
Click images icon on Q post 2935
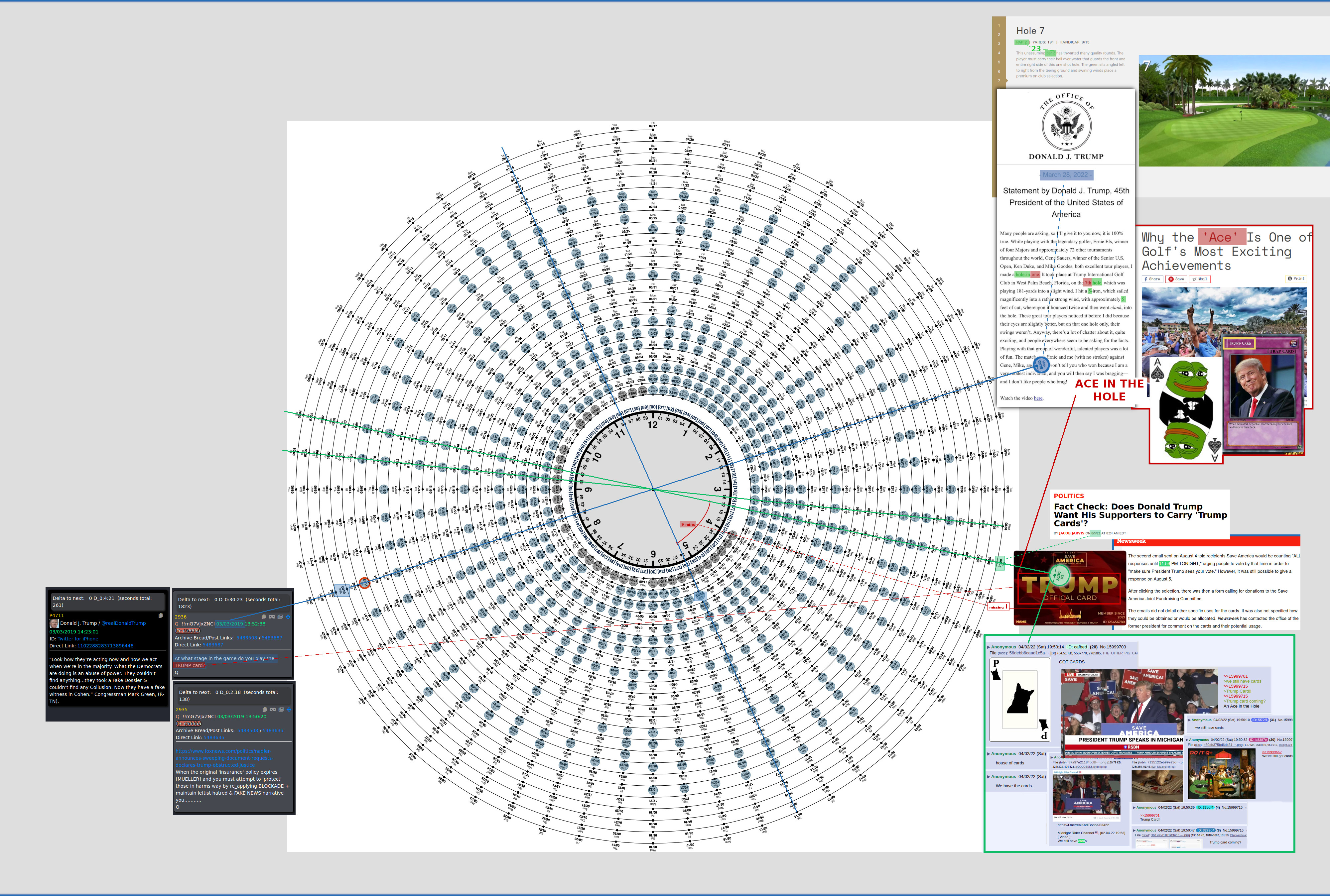[281, 709]
